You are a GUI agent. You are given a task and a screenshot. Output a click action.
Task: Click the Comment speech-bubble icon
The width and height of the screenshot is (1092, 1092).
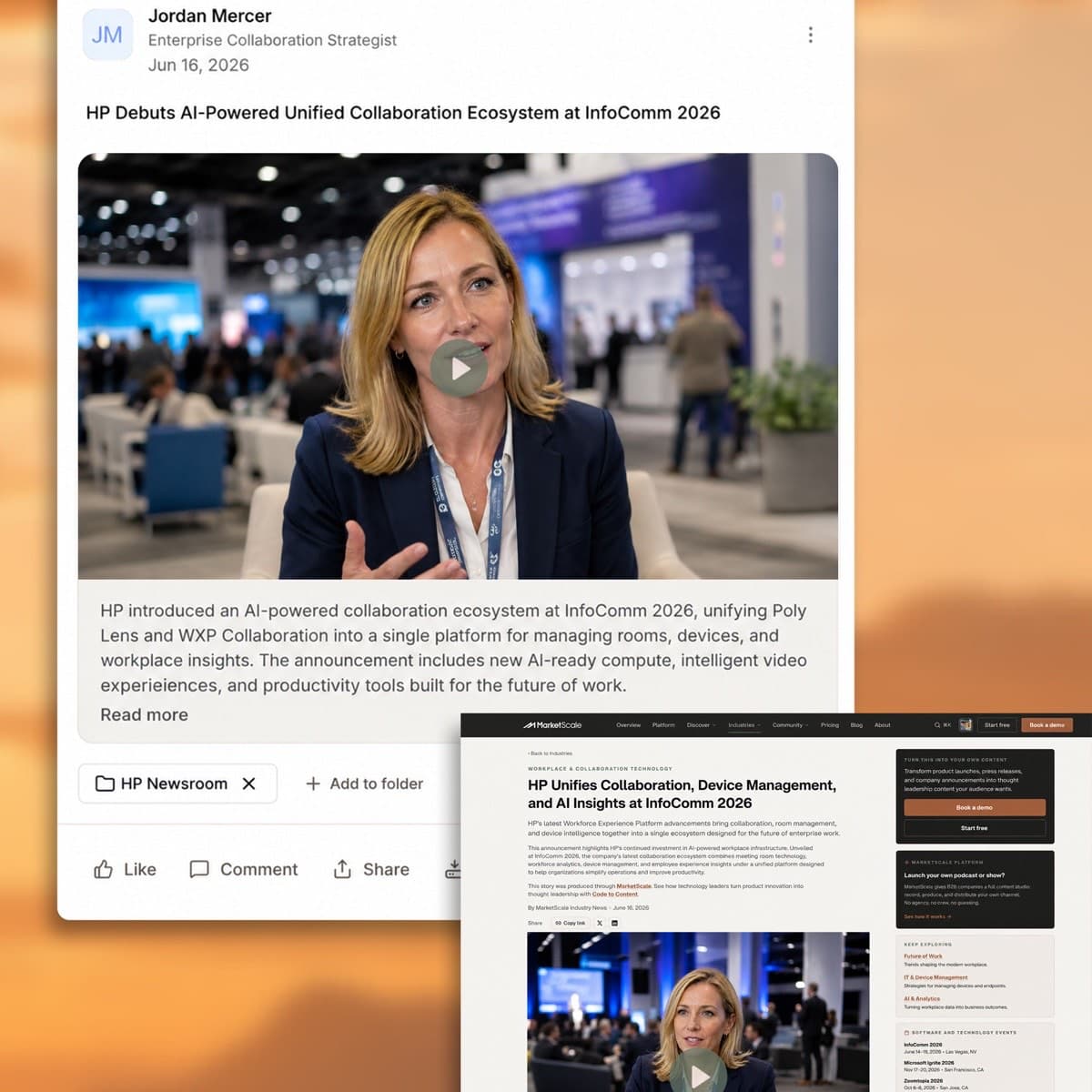click(198, 869)
